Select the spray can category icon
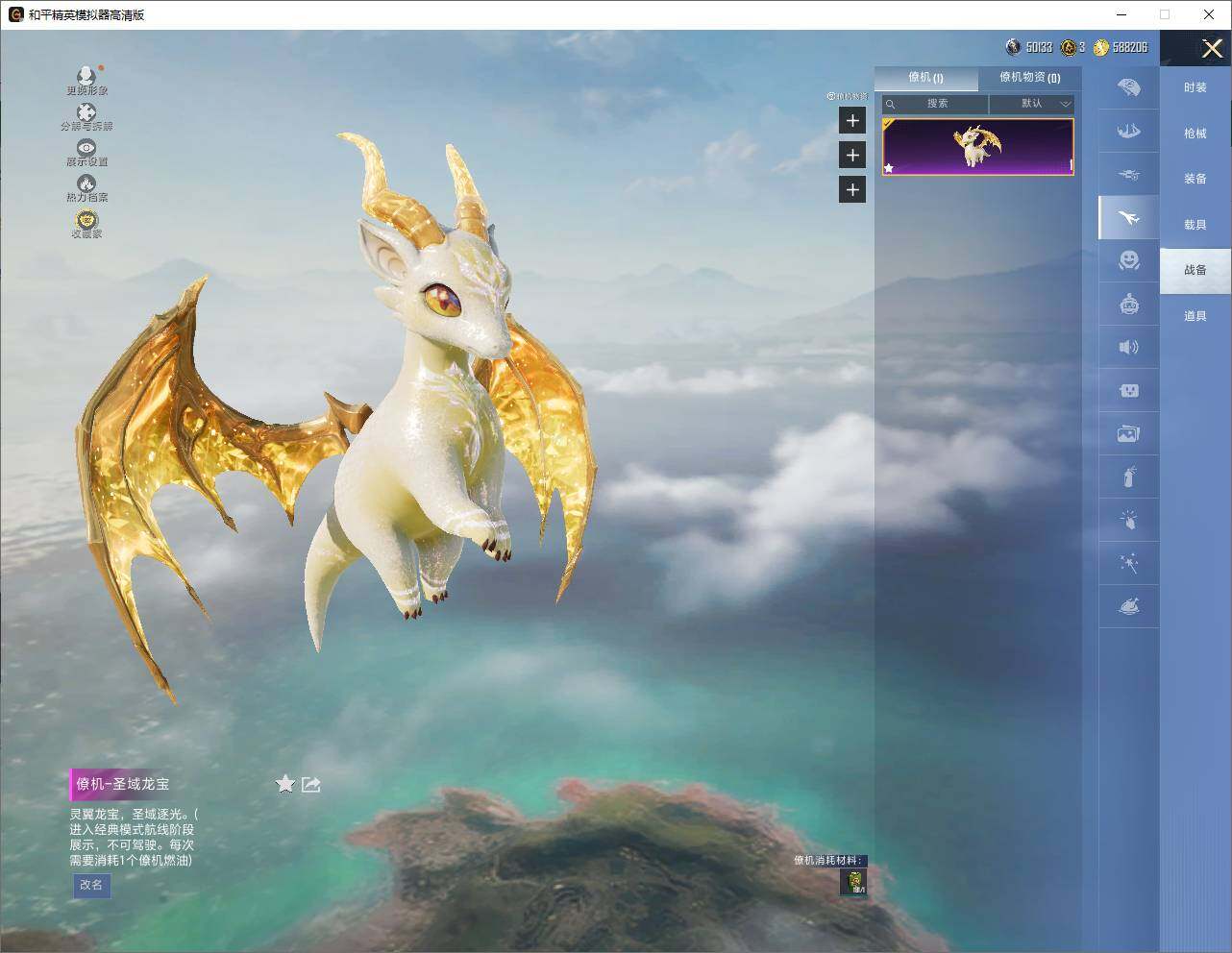The width and height of the screenshot is (1232, 953). 1129,476
